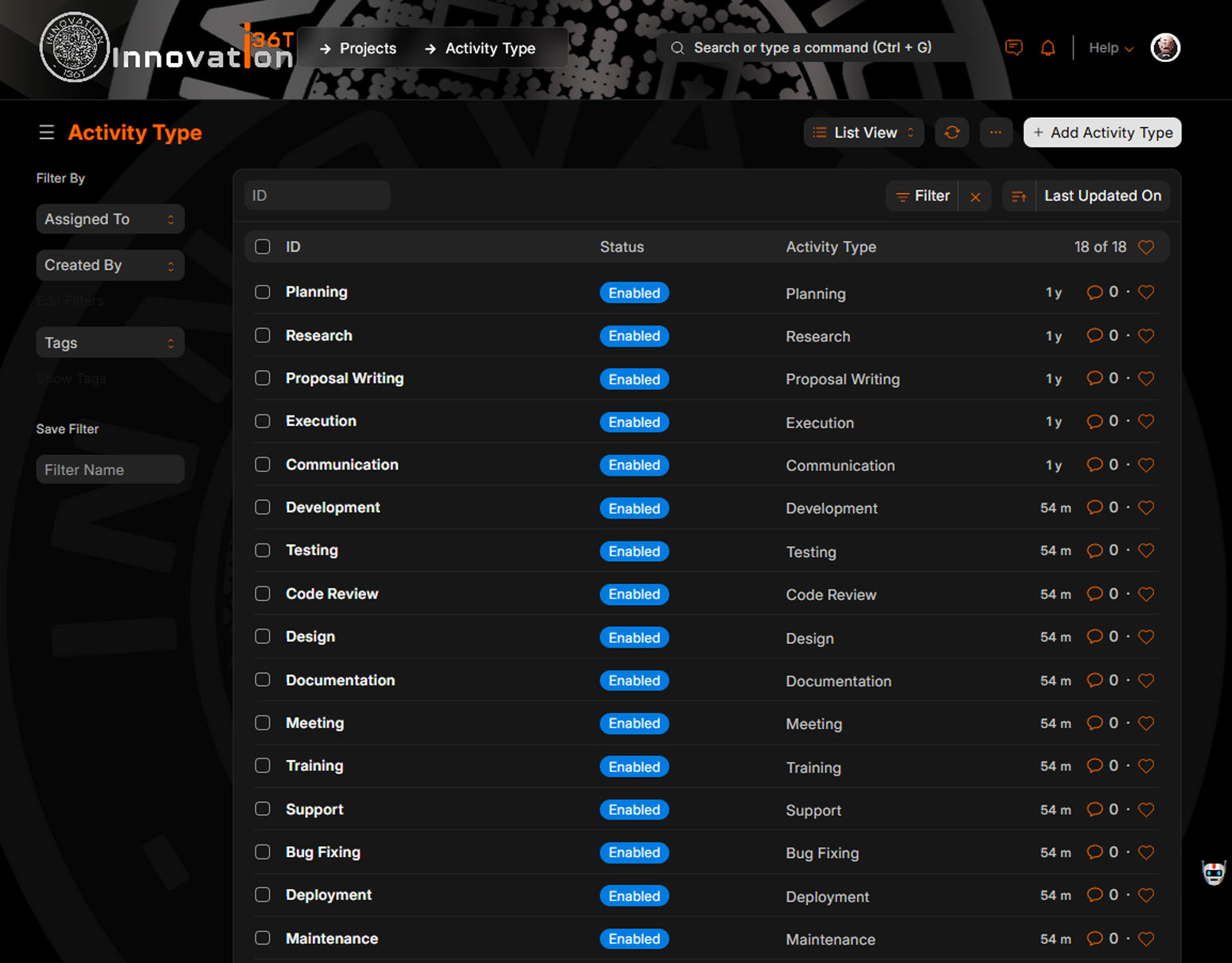Click the chatbot robot icon

pos(1213,873)
